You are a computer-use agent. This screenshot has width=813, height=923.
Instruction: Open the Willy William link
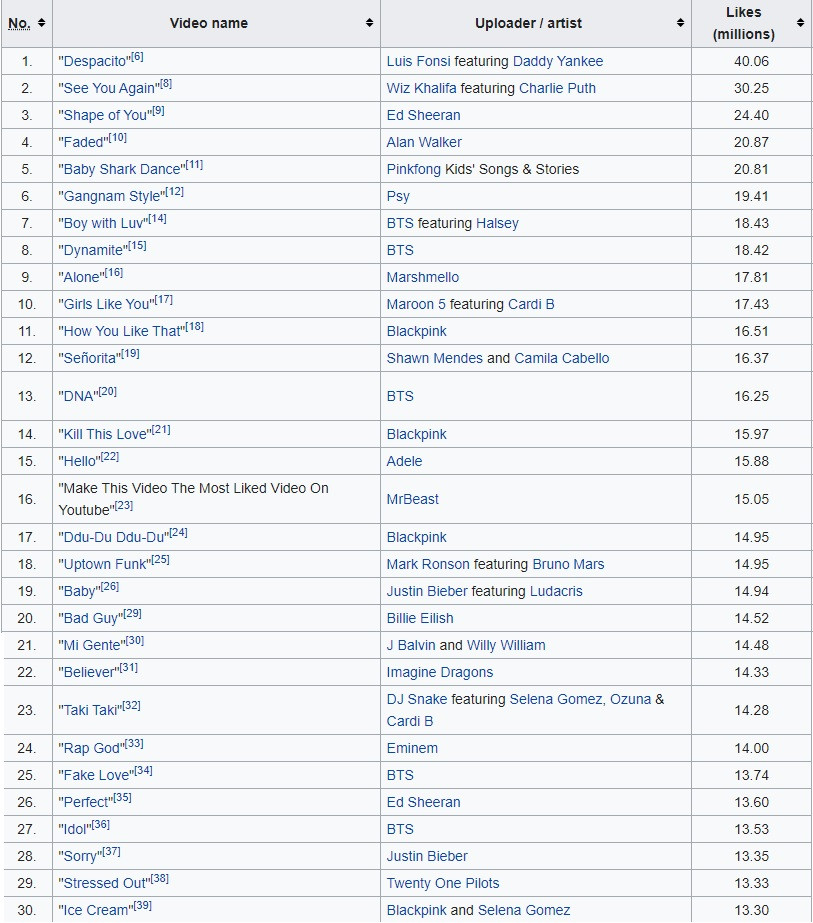coord(506,646)
